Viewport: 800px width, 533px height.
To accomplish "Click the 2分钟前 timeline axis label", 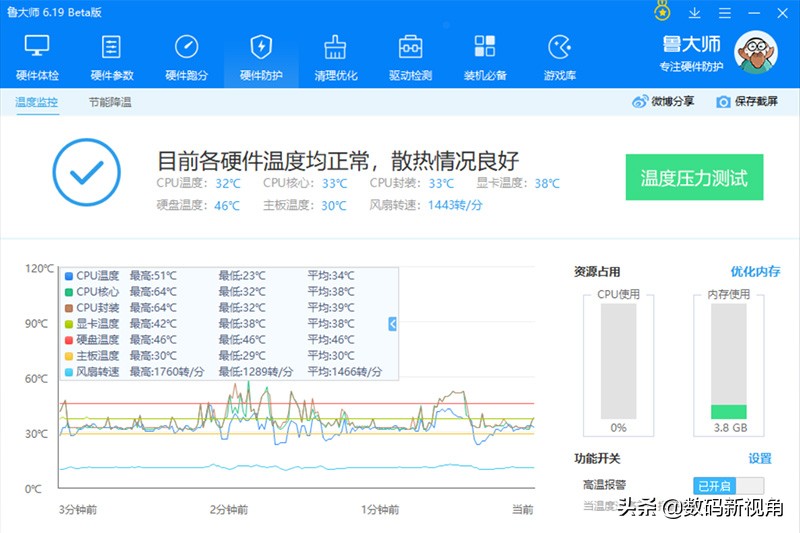I will 229,510.
